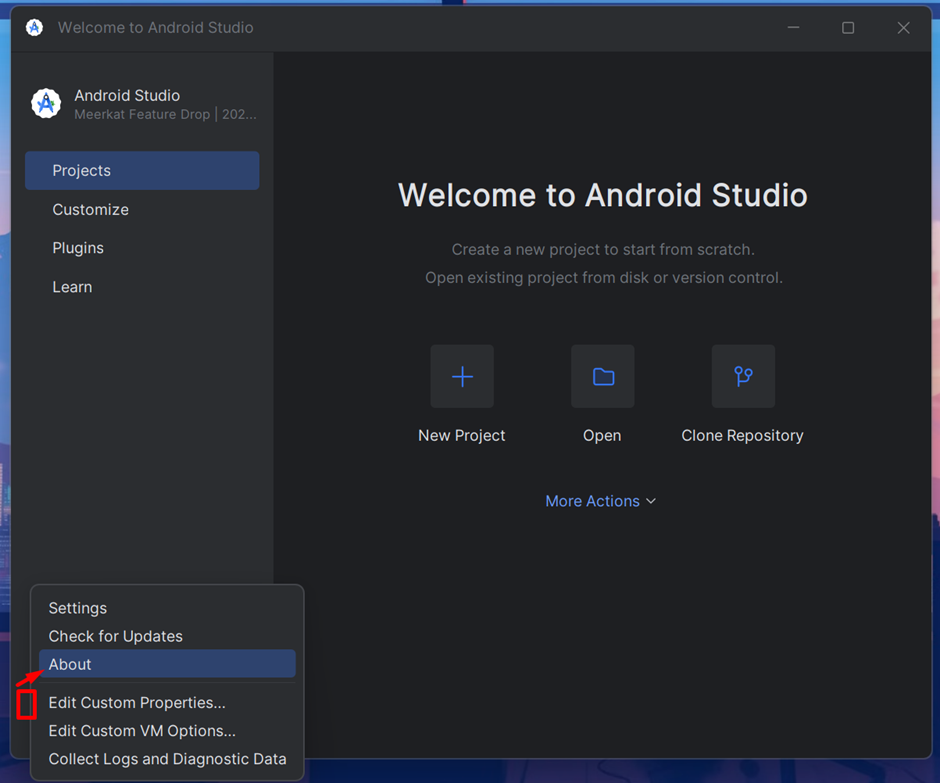This screenshot has width=940, height=783.
Task: Select Edit Custom VM Options...
Action: tap(167, 731)
